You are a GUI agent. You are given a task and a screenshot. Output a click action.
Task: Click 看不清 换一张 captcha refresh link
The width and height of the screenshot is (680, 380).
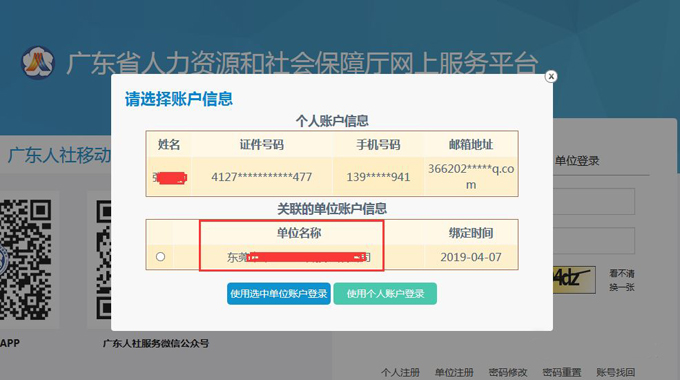pos(622,280)
